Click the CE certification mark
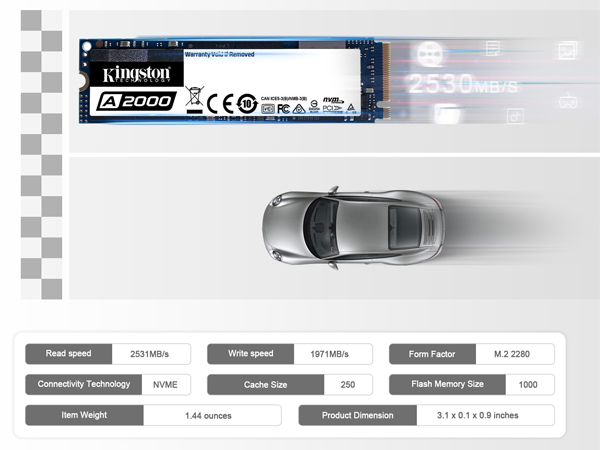This screenshot has height=450, width=600. (220, 103)
